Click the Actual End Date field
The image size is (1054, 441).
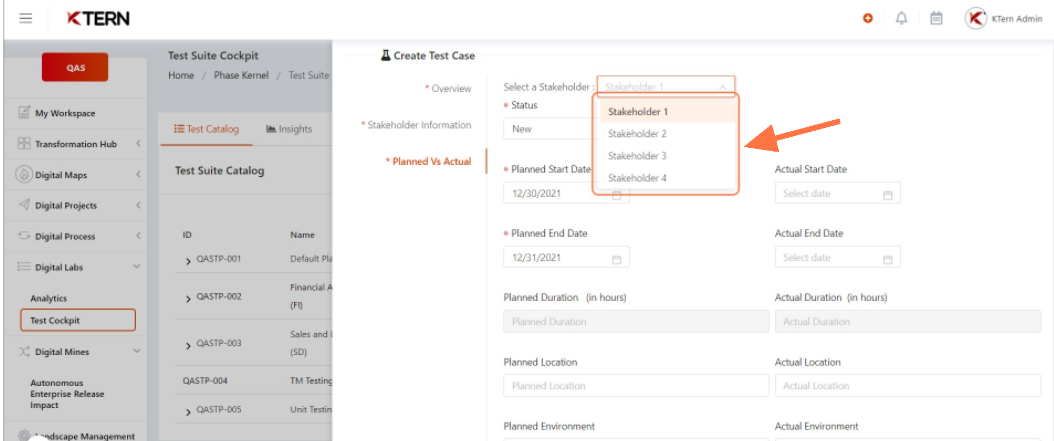838,257
